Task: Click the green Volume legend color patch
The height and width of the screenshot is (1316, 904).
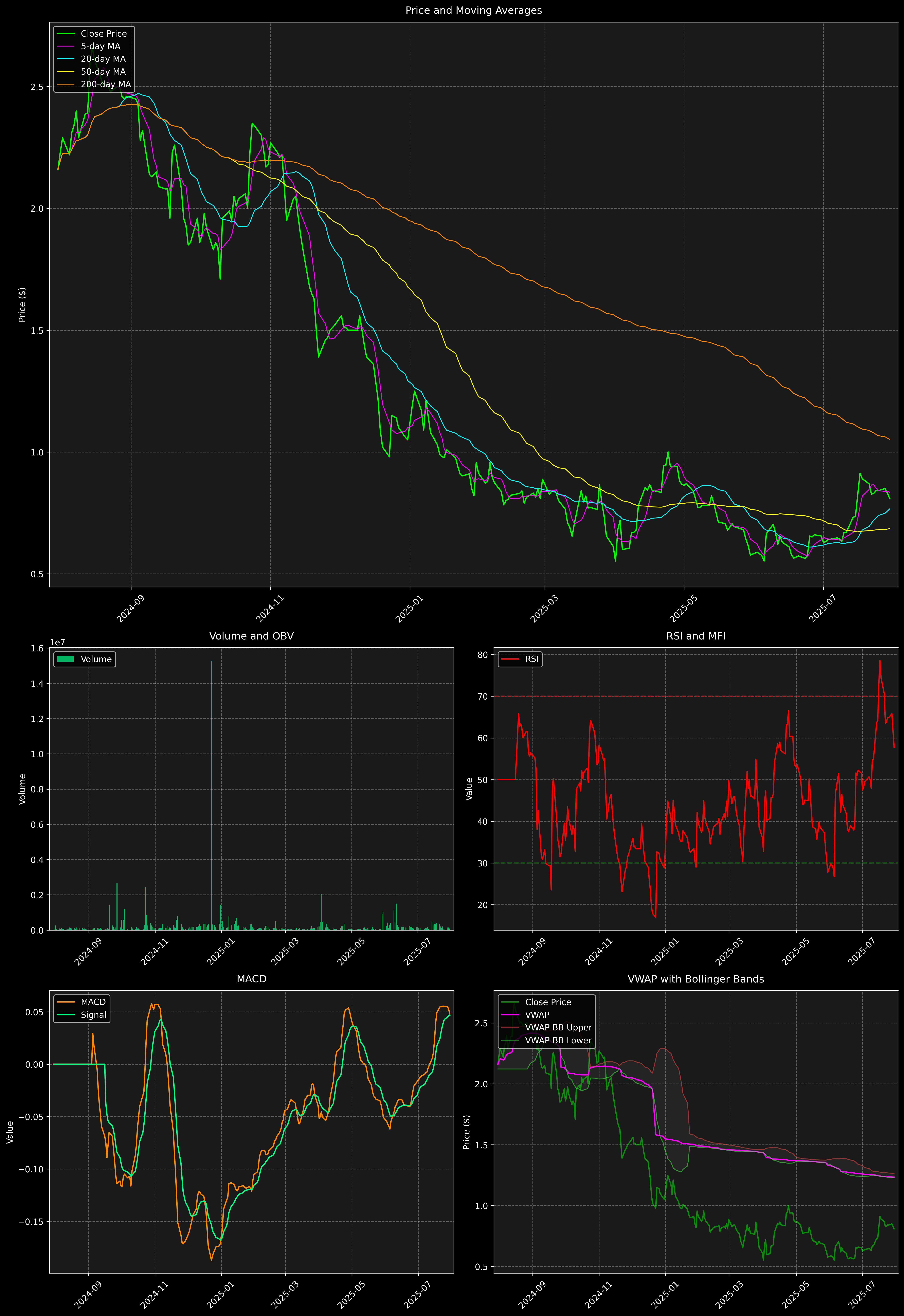Action: (x=66, y=659)
